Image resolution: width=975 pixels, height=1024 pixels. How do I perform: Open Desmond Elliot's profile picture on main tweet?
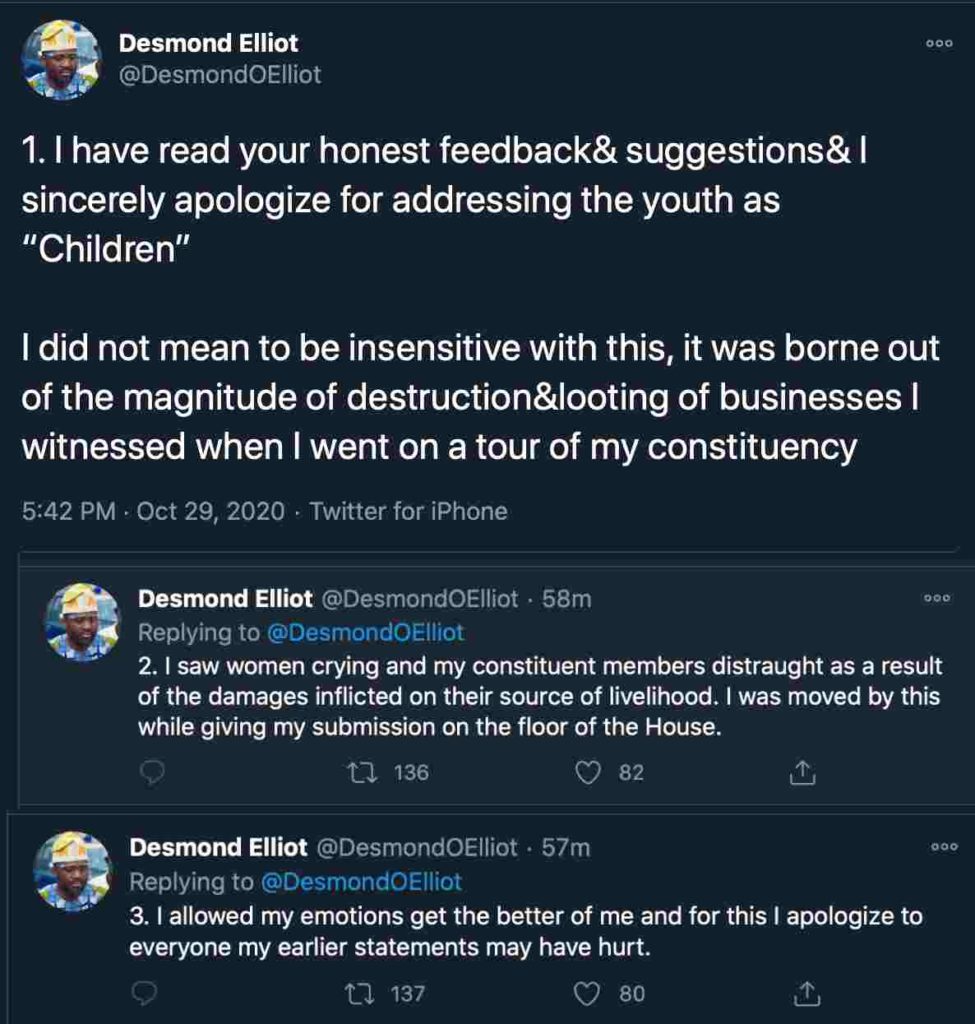pos(62,61)
